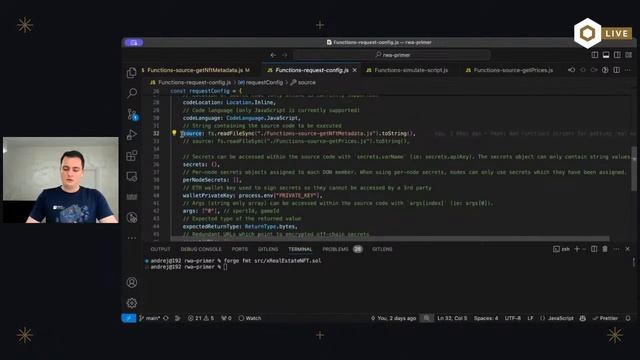Open the Manage gear menu
This screenshot has width=640, height=360.
pos(131,303)
